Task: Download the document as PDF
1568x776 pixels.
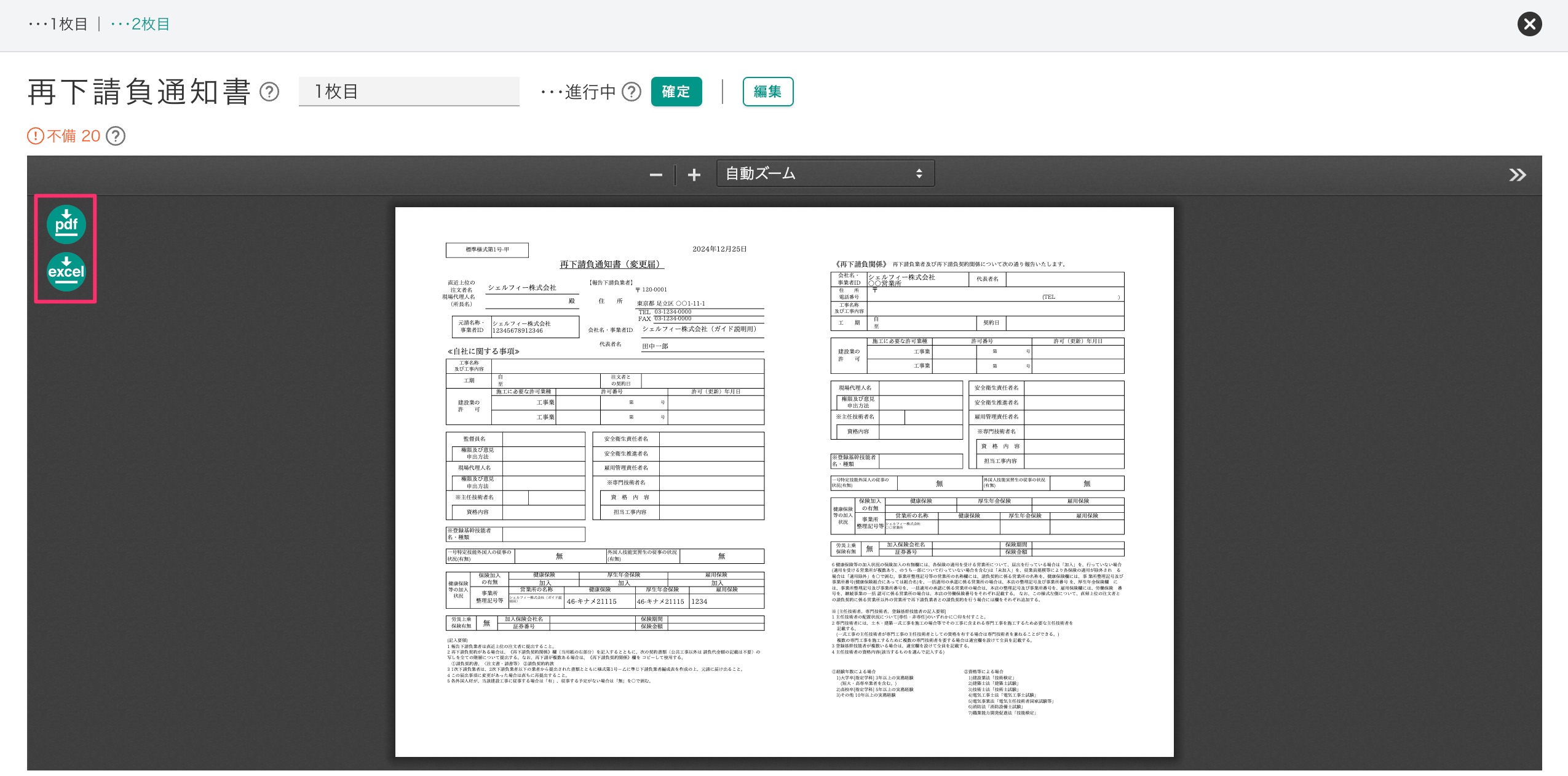Action: [66, 224]
